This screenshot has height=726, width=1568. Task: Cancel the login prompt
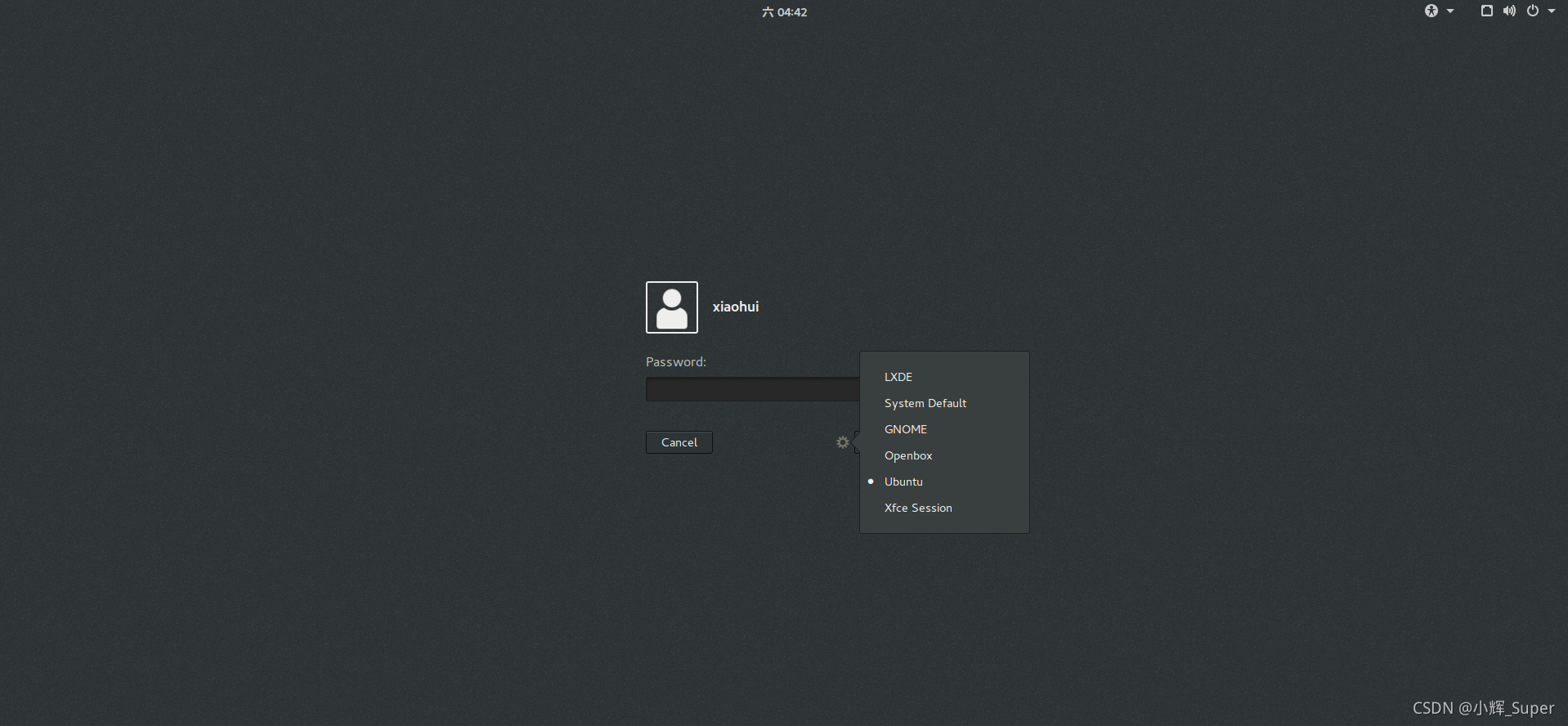(679, 442)
